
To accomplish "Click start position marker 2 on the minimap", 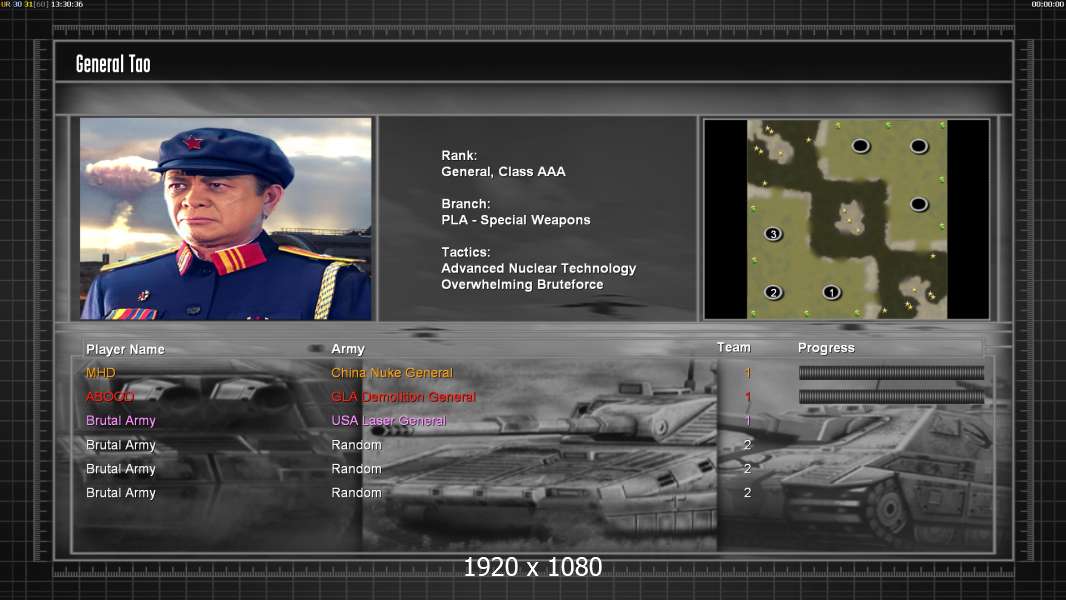I will pos(773,292).
